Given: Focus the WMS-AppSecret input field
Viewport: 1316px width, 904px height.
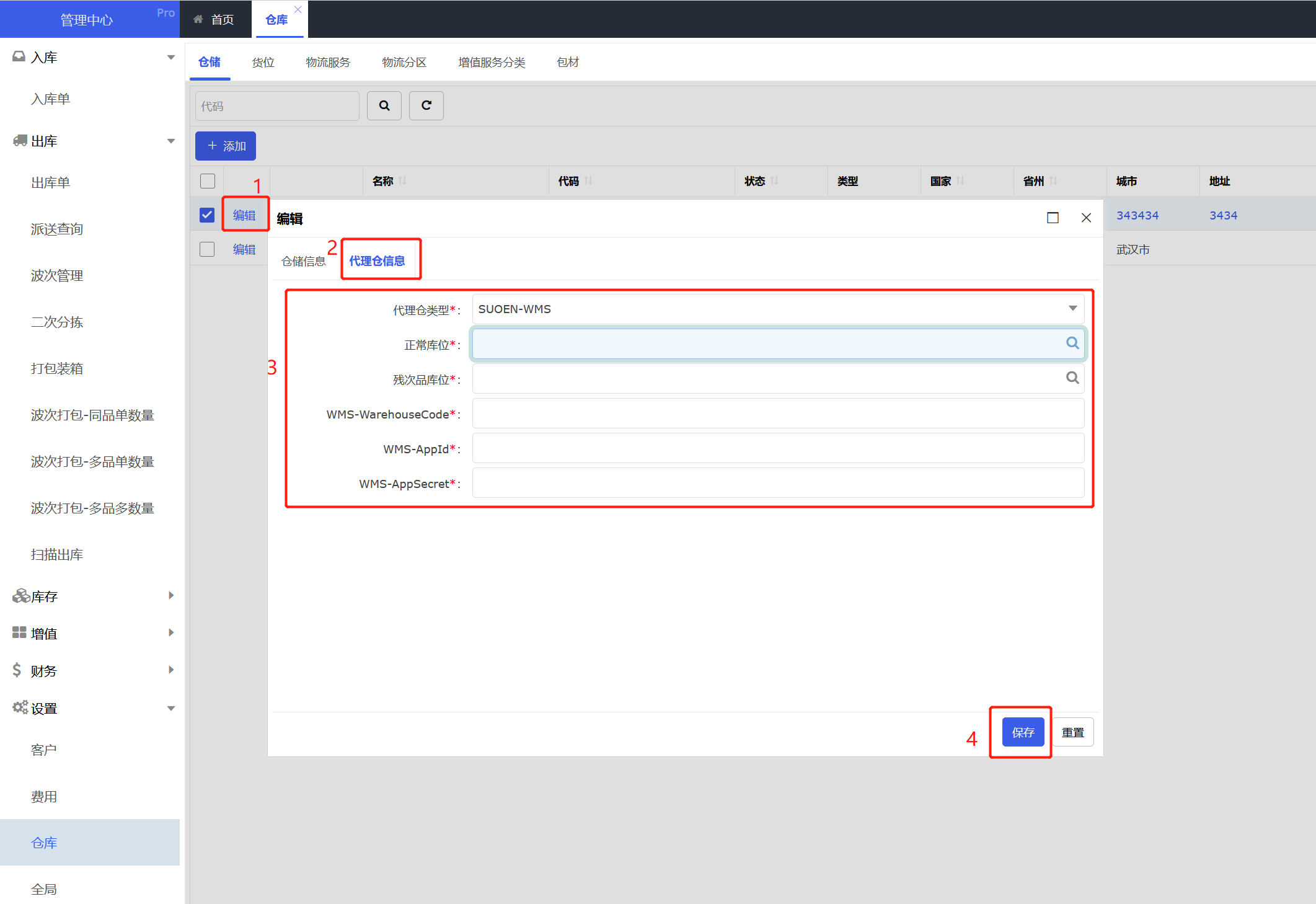Looking at the screenshot, I should 778,483.
